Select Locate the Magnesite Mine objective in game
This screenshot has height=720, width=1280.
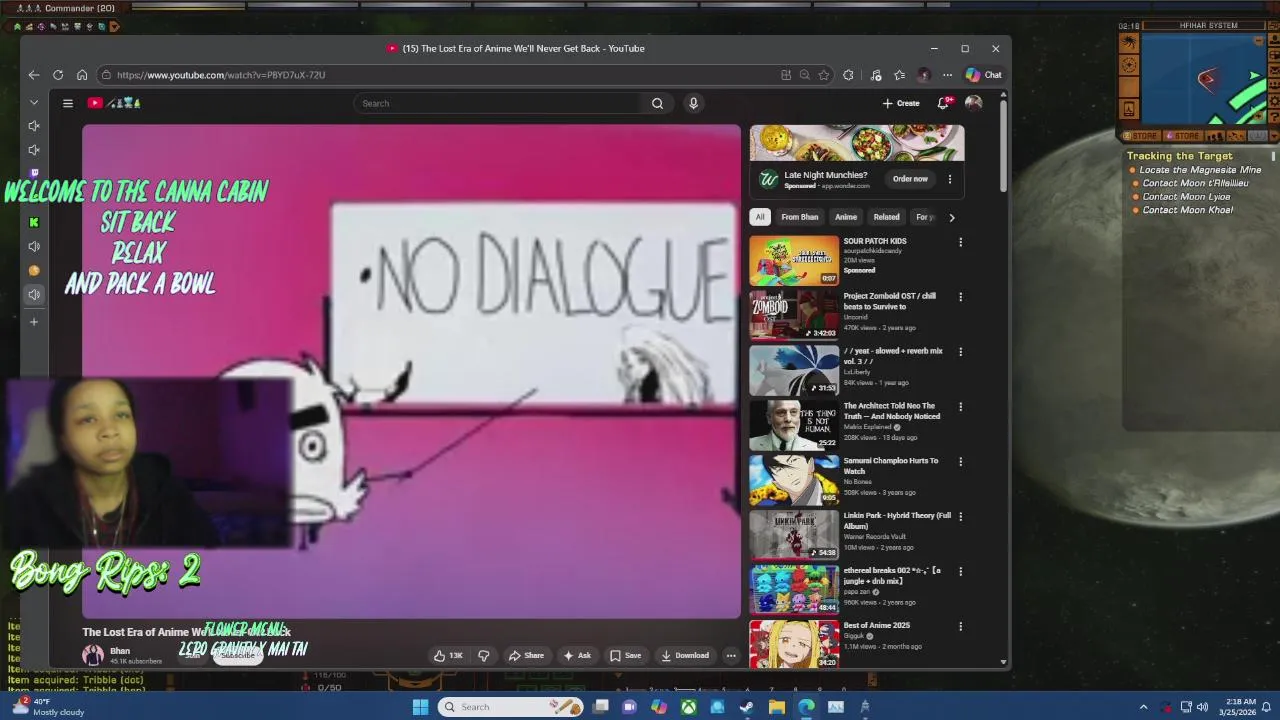[x=1200, y=170]
